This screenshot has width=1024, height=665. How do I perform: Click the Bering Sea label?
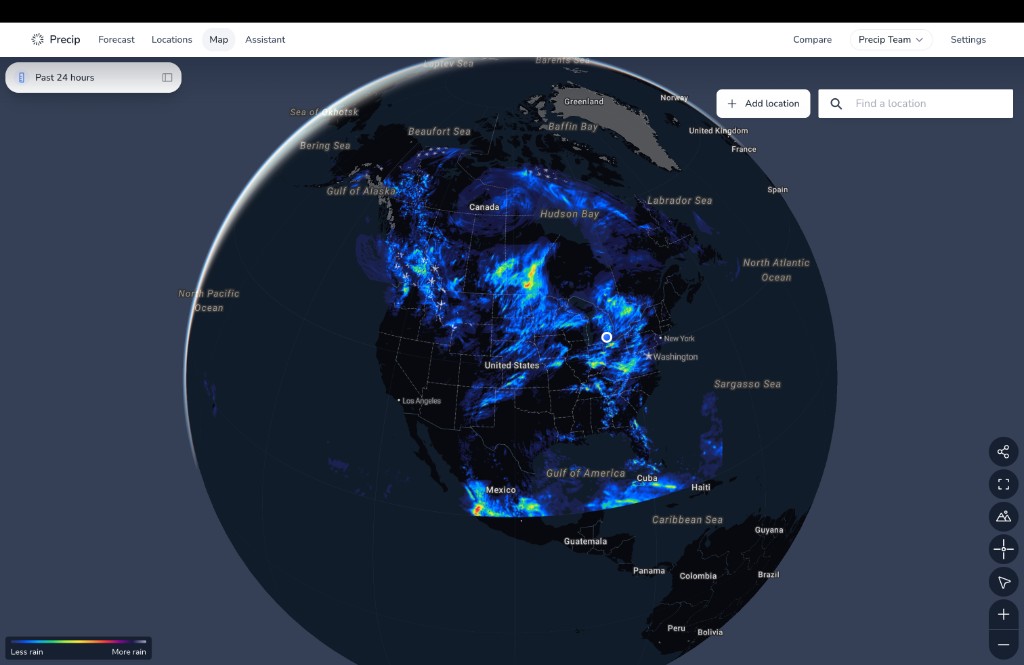(x=325, y=146)
